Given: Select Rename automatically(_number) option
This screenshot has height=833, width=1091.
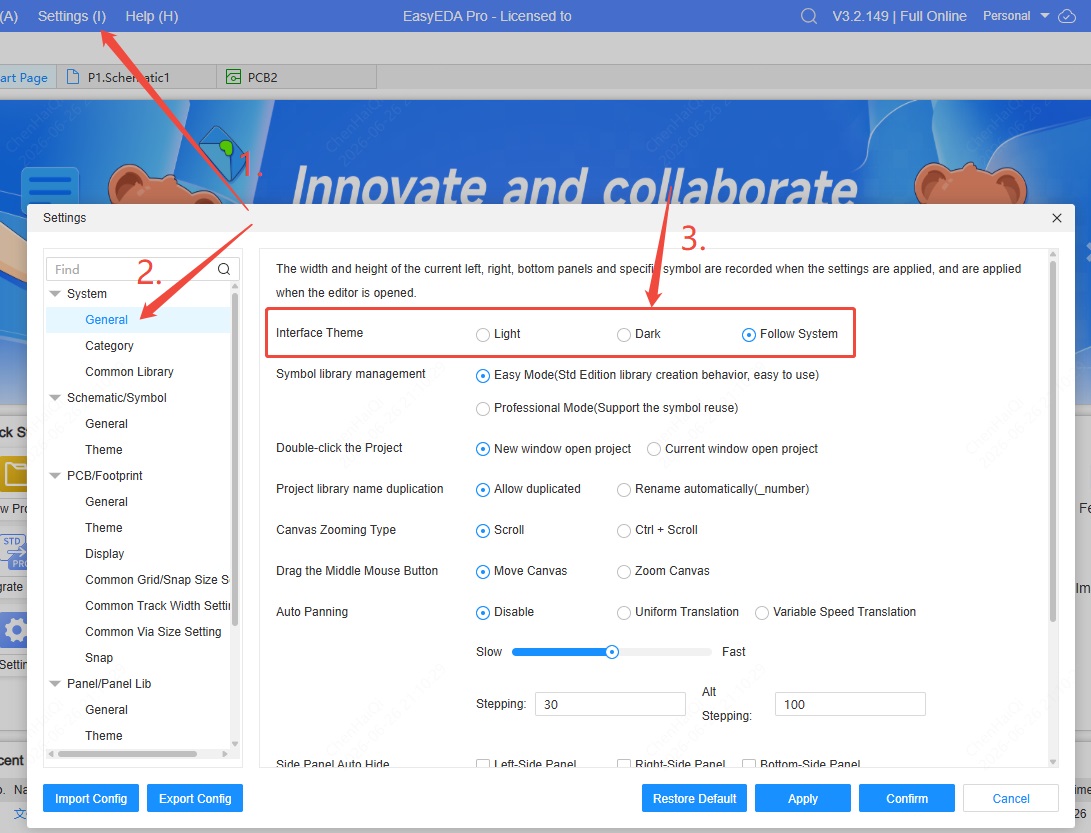Looking at the screenshot, I should (623, 490).
